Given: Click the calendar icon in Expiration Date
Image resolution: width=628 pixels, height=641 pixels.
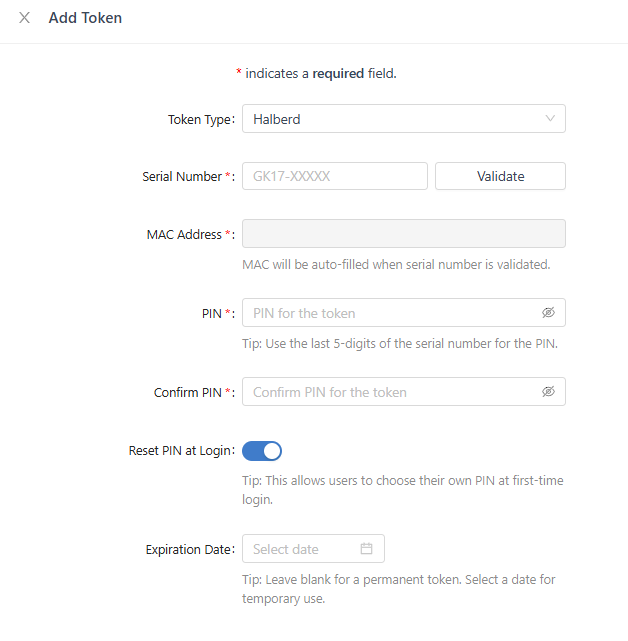Looking at the screenshot, I should [x=366, y=549].
